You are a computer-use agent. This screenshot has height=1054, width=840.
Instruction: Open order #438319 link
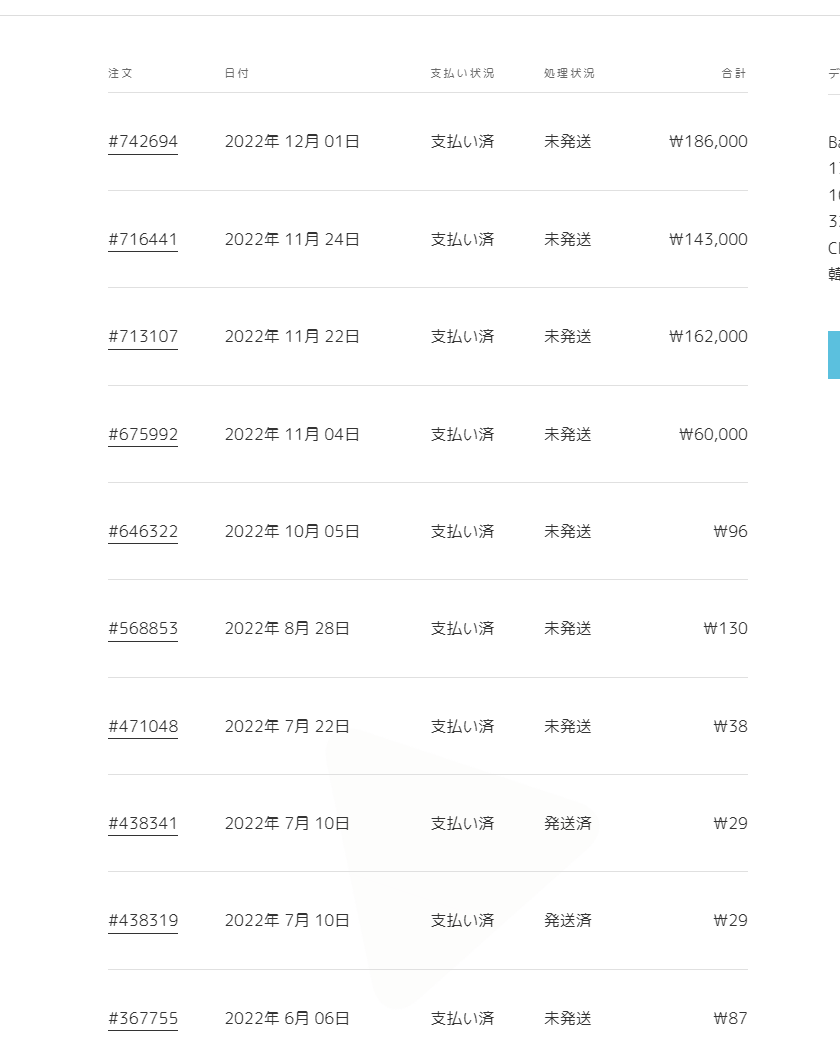click(143, 921)
